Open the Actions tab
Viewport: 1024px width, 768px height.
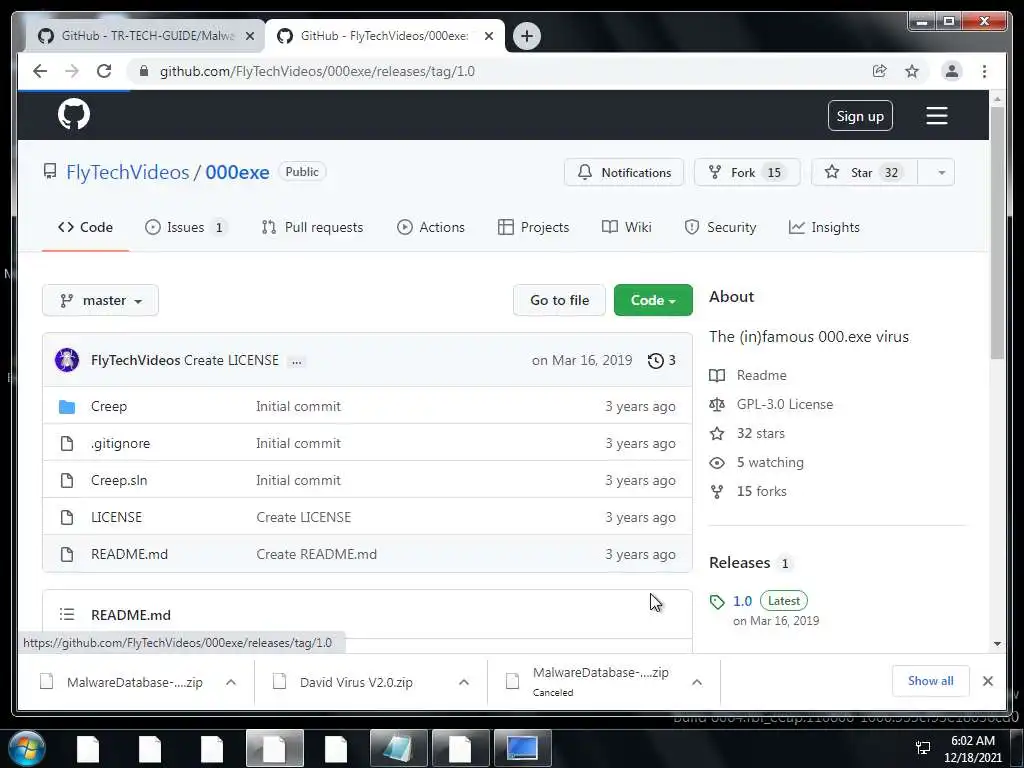tap(431, 227)
